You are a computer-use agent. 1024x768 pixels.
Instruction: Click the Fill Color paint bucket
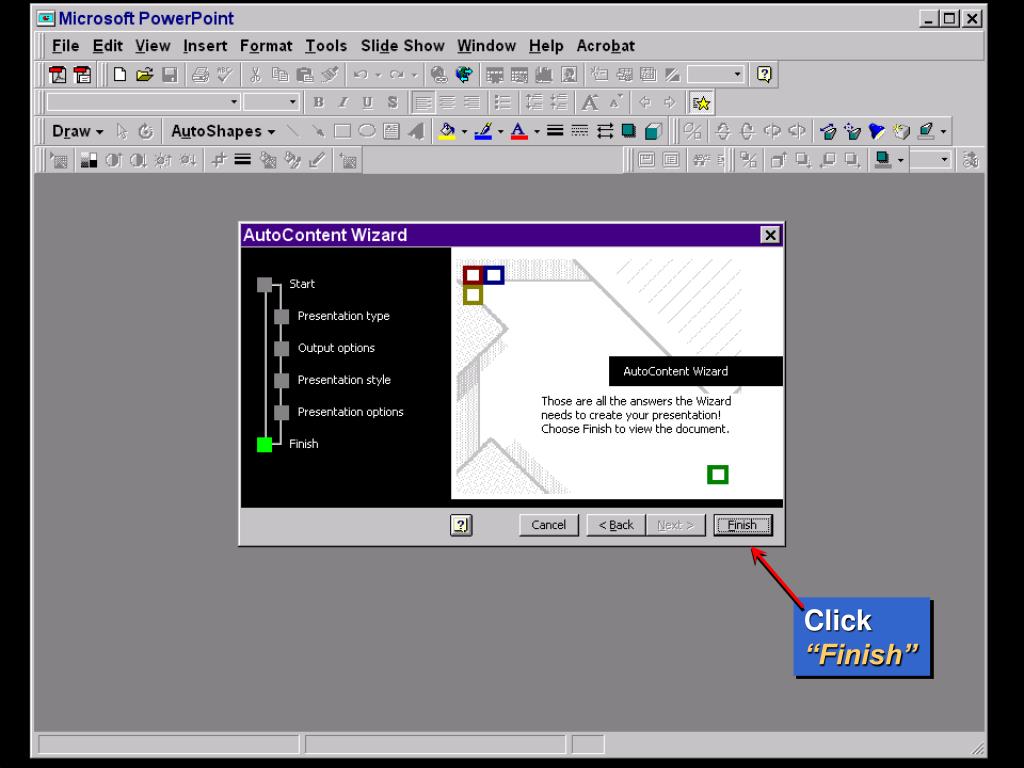(x=447, y=131)
